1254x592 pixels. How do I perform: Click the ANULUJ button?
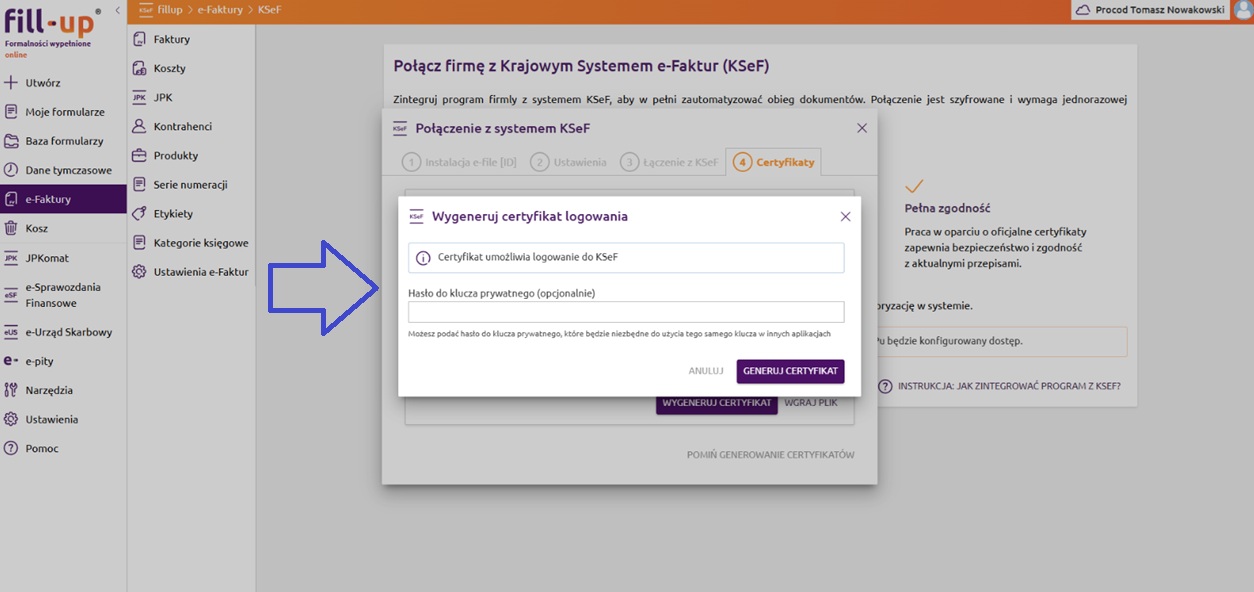(705, 371)
